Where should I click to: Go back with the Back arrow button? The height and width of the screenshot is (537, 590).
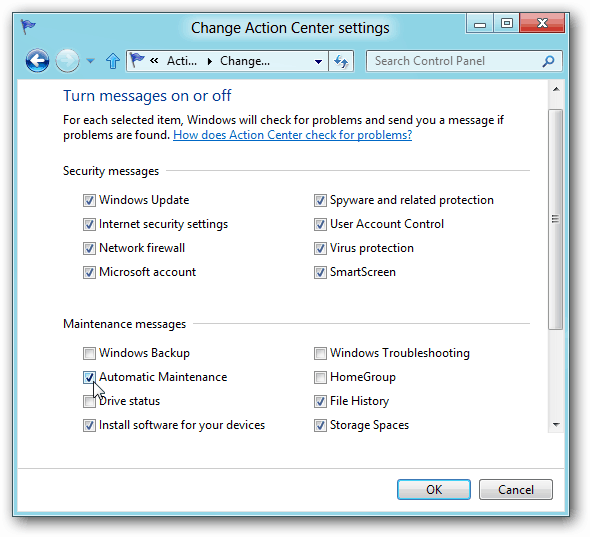(x=37, y=61)
